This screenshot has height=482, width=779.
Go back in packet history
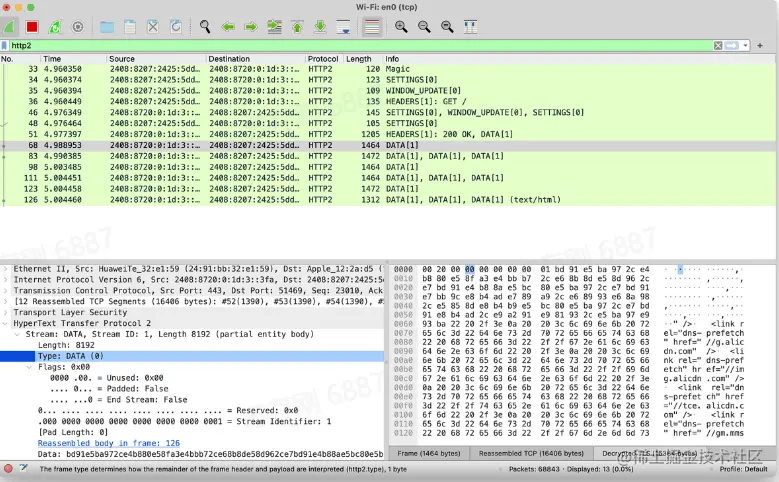point(228,26)
